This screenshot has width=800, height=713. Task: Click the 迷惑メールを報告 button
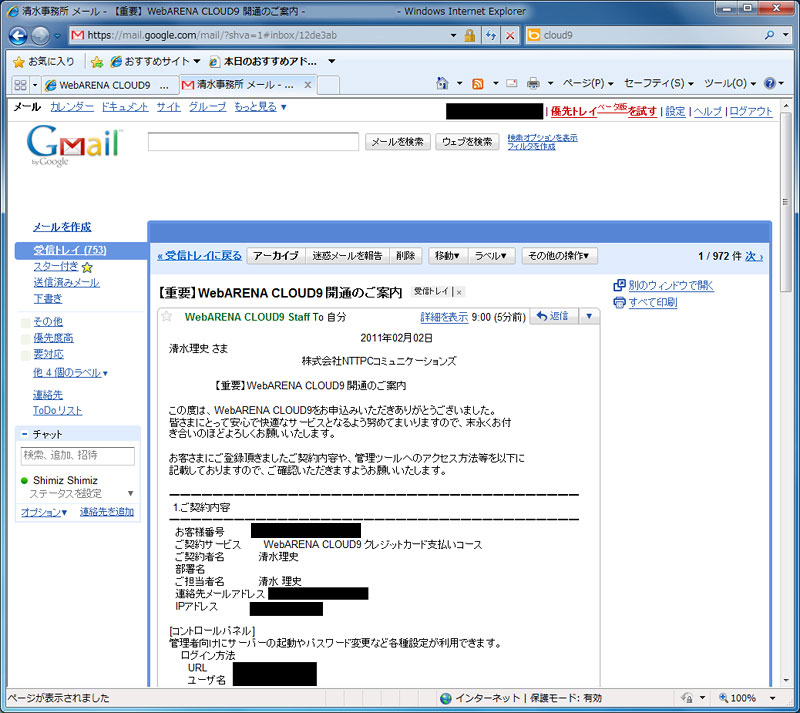tap(347, 256)
